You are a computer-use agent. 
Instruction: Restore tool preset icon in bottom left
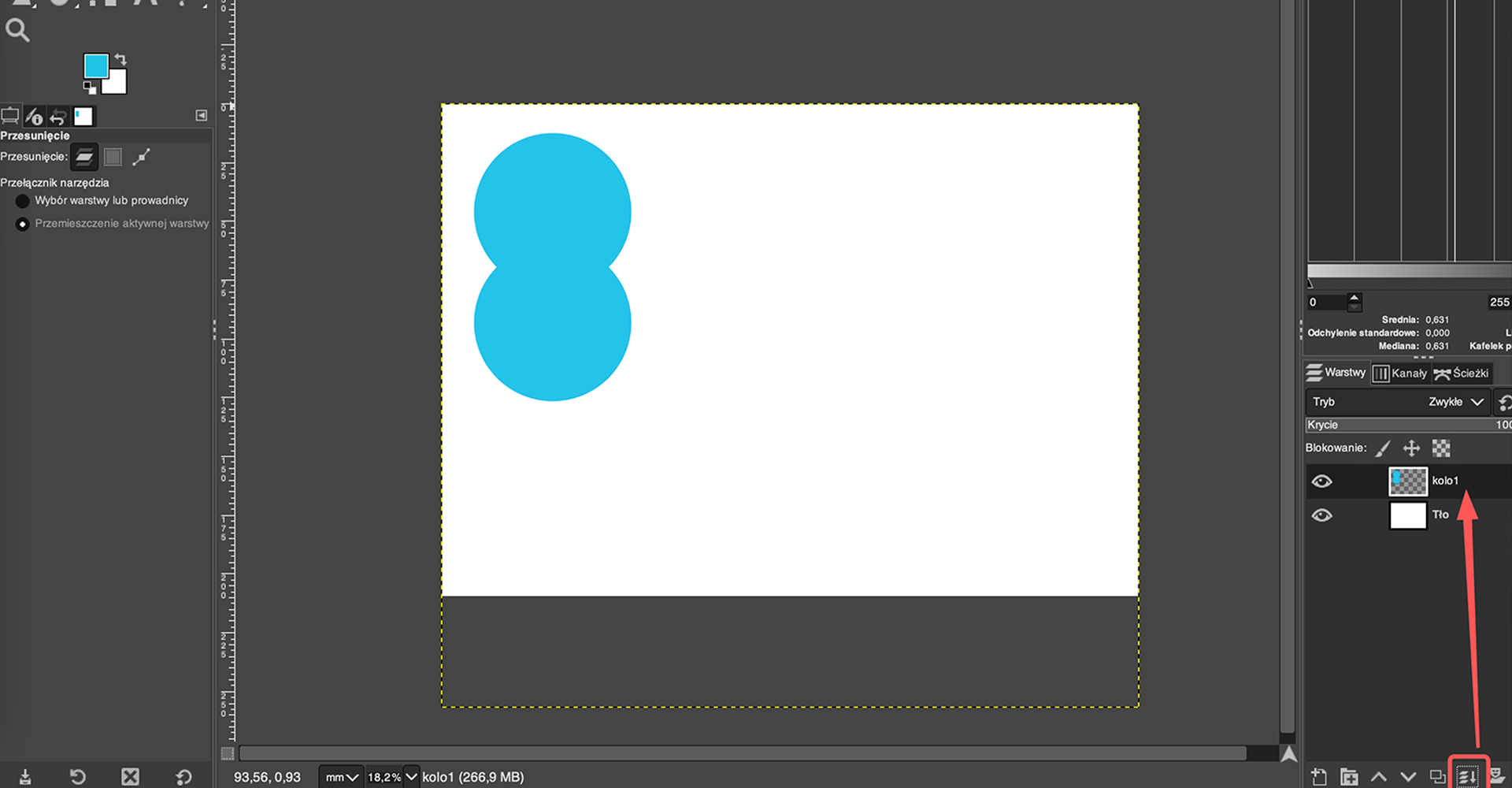77,777
